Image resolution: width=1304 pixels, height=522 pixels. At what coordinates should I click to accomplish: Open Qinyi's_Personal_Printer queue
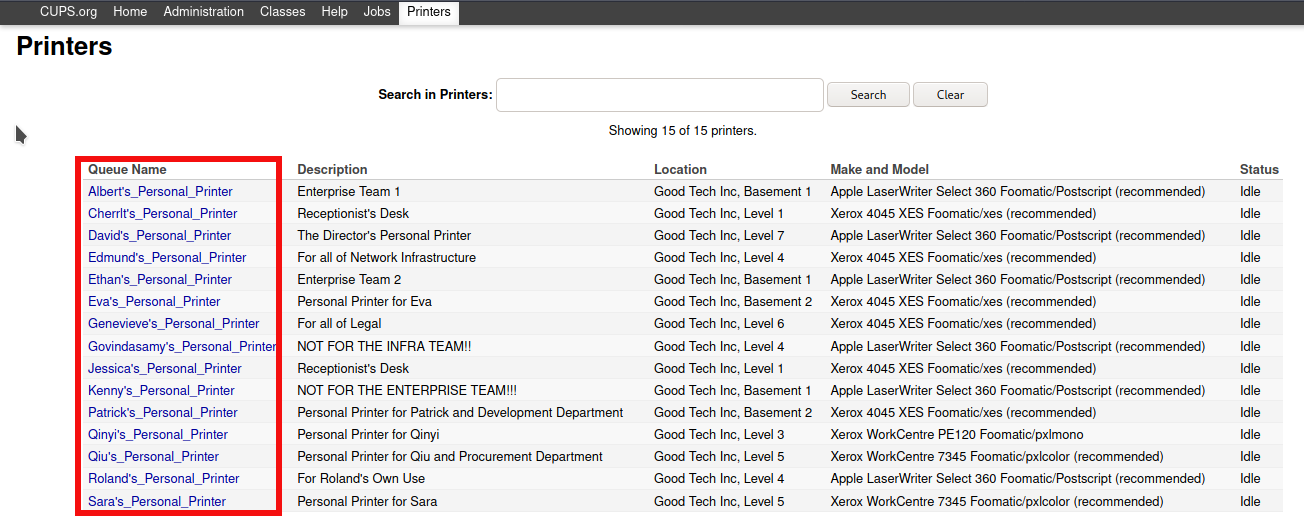point(158,434)
